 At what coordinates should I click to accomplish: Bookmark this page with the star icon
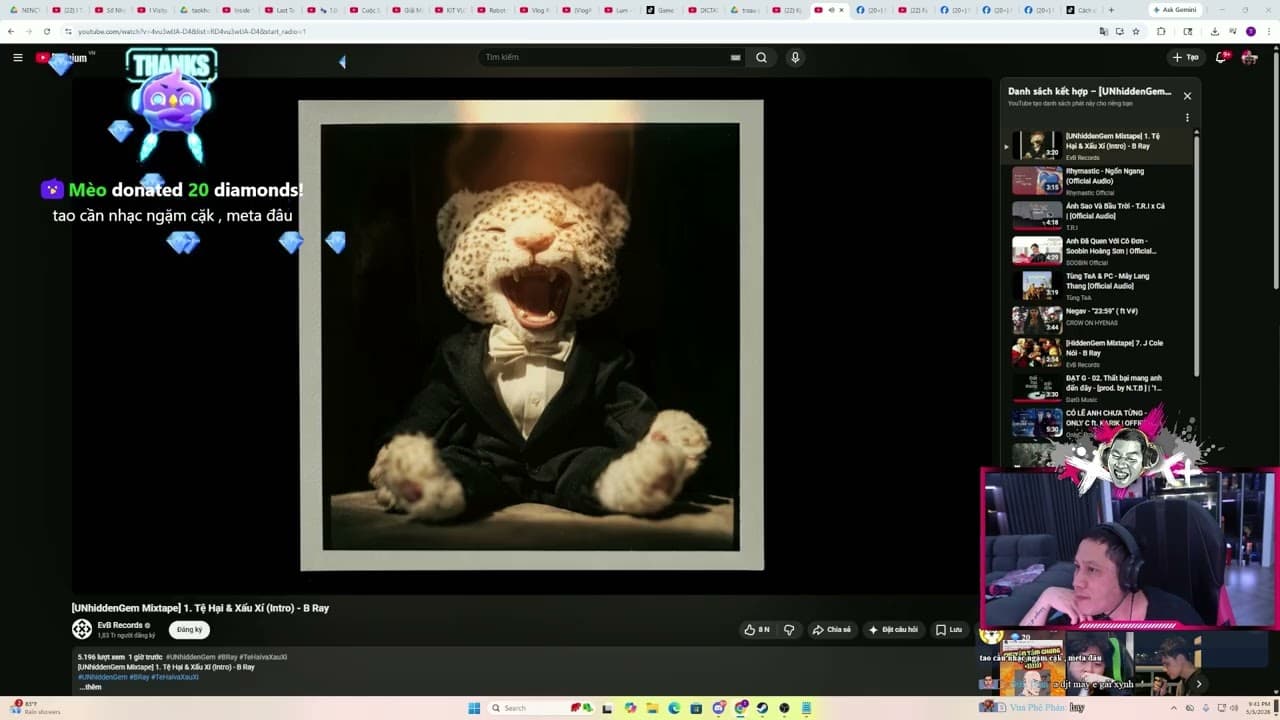pyautogui.click(x=1136, y=31)
